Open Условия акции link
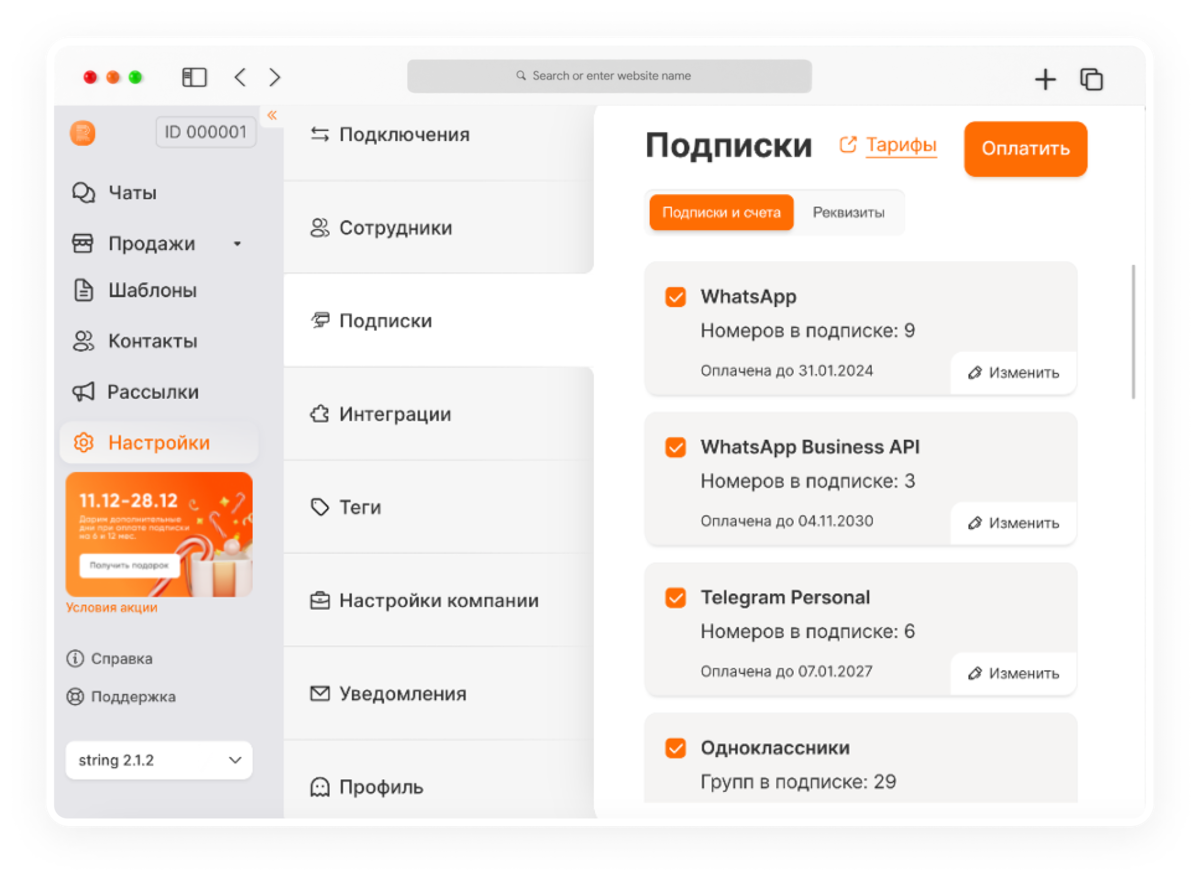The image size is (1200, 881). click(x=111, y=607)
